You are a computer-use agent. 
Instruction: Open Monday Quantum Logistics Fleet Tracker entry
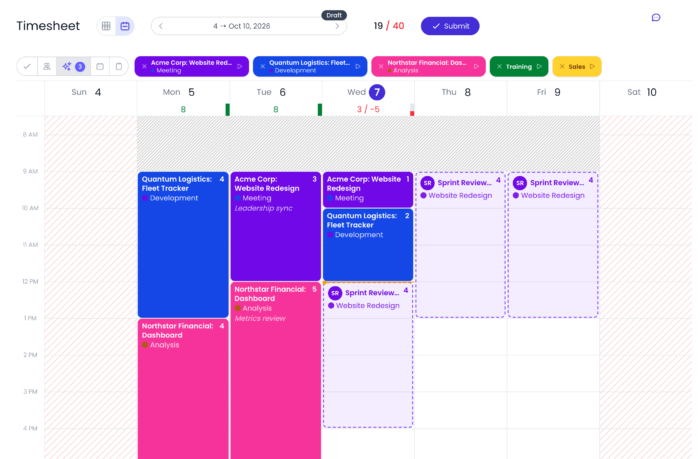click(183, 245)
